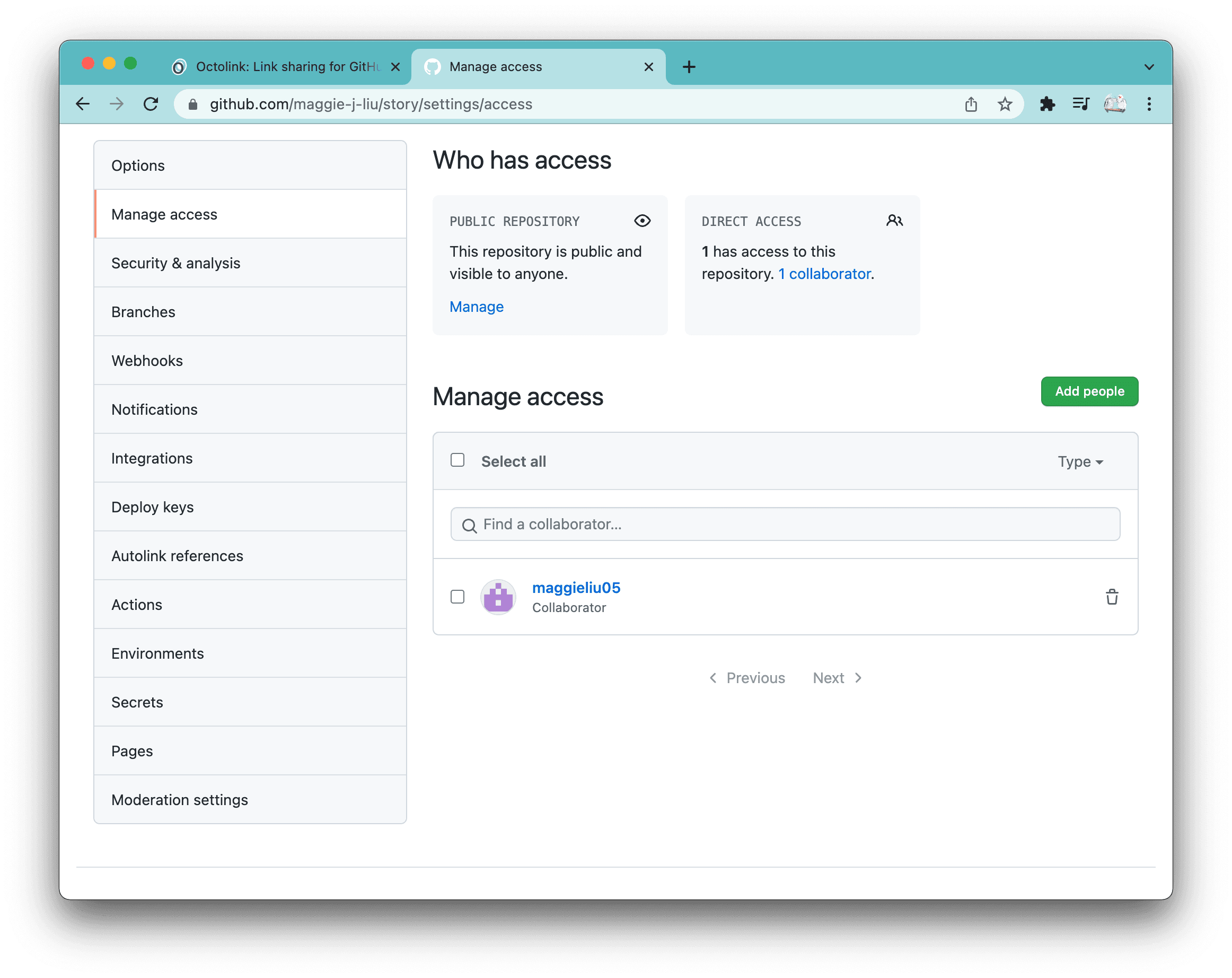Click the Select all label text
The height and width of the screenshot is (978, 1232).
[x=513, y=462]
